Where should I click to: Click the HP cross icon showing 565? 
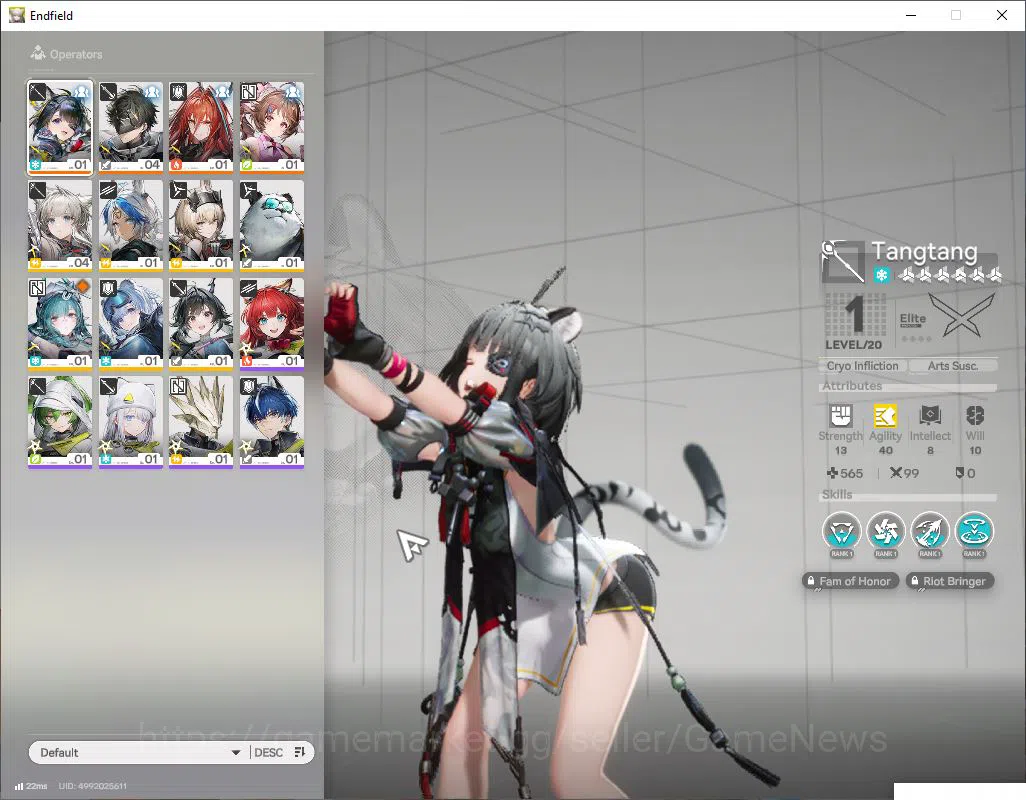(832, 472)
